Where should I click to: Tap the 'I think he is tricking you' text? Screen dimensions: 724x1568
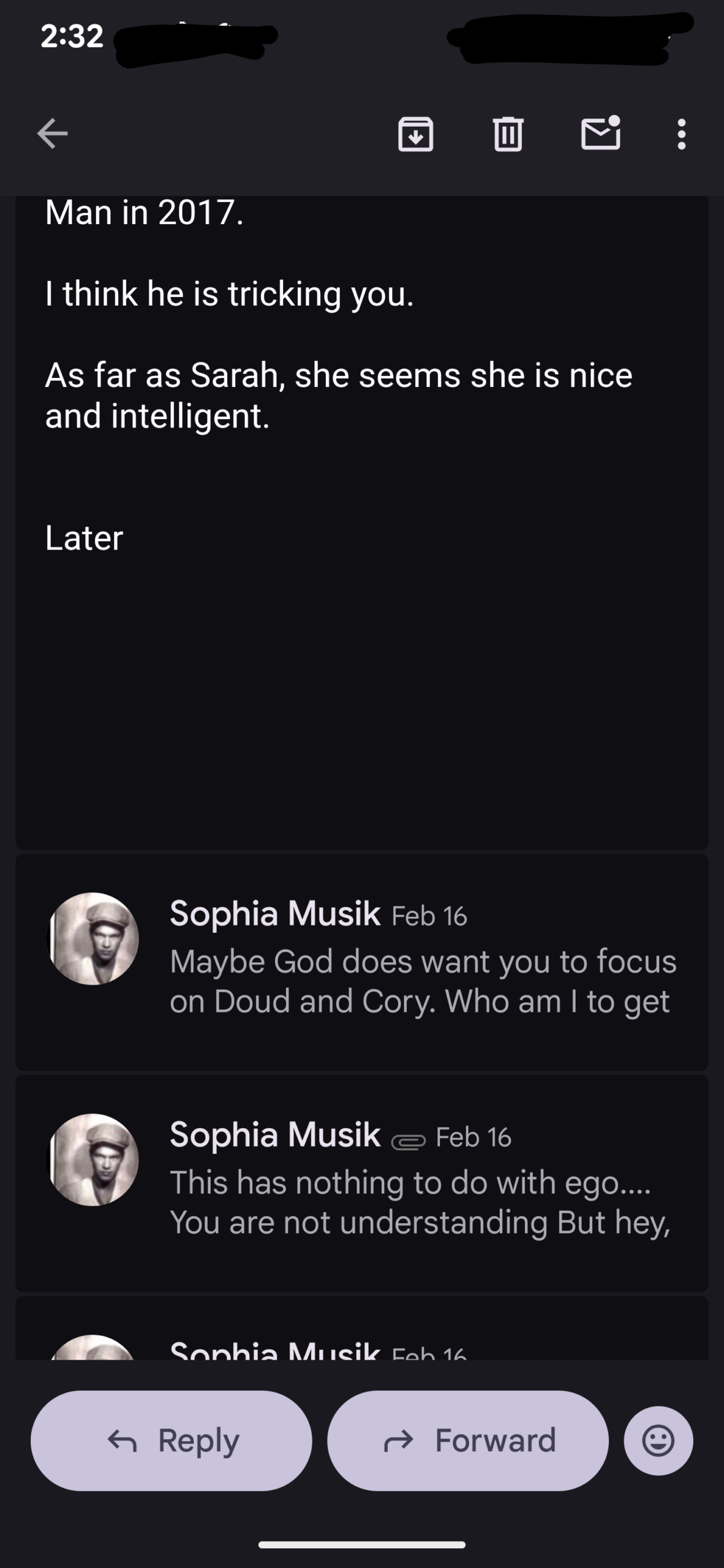pyautogui.click(x=230, y=294)
